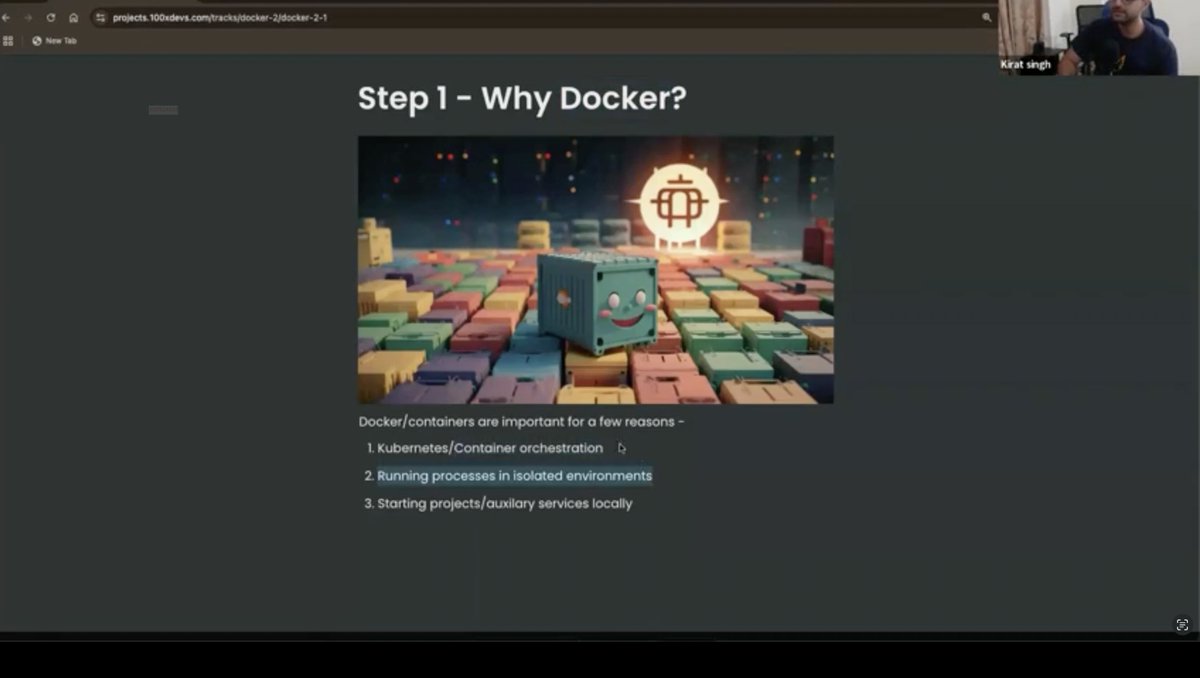Focus the address bar showing projects.100xdevs.com URL
Viewport: 1200px width, 678px height.
click(545, 17)
